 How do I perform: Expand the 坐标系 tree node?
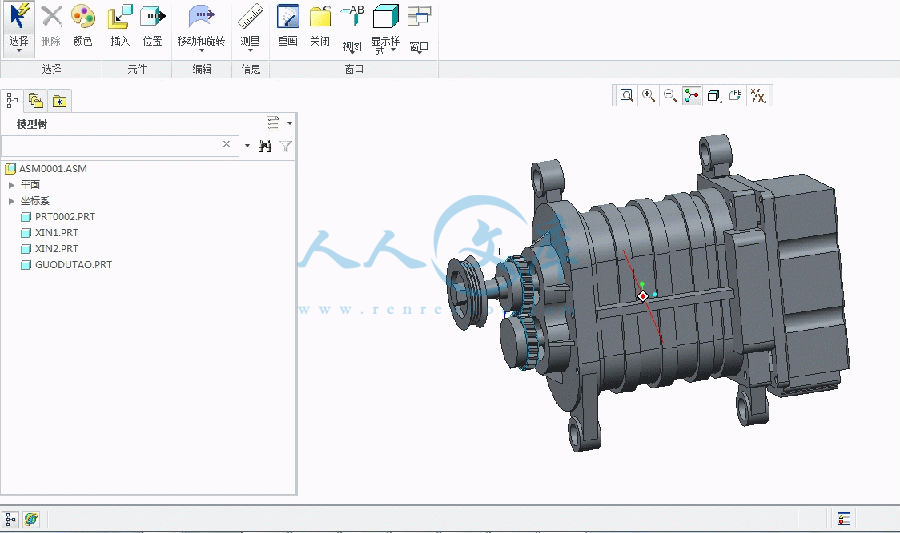coord(11,201)
